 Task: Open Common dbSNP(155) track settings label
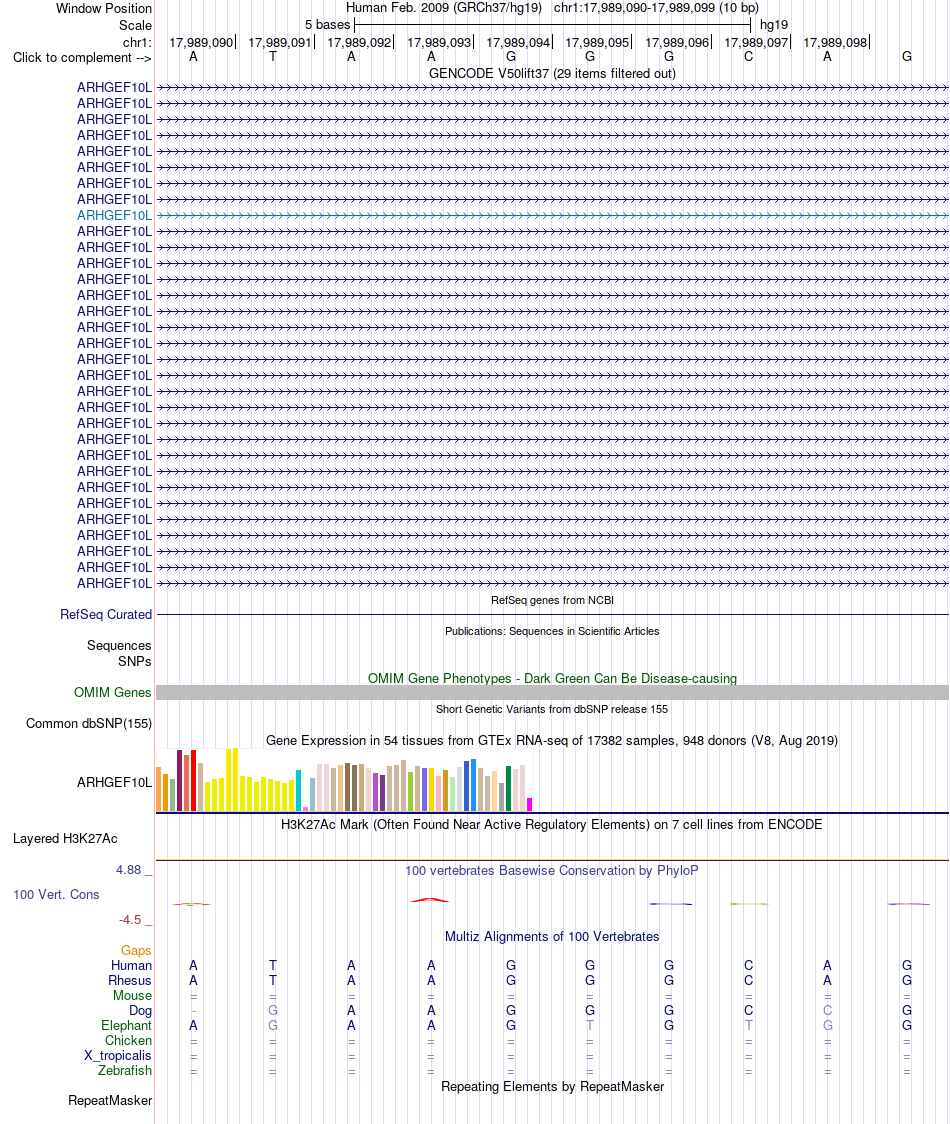pyautogui.click(x=89, y=723)
